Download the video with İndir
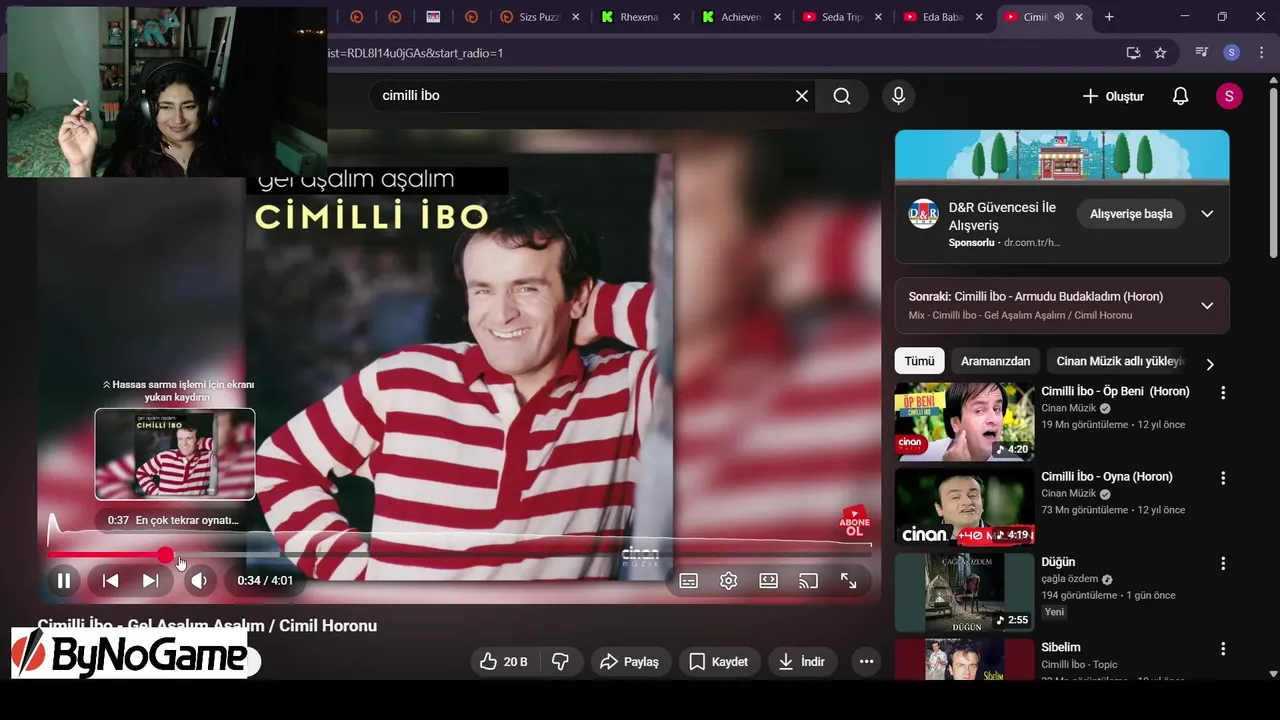 pos(802,661)
